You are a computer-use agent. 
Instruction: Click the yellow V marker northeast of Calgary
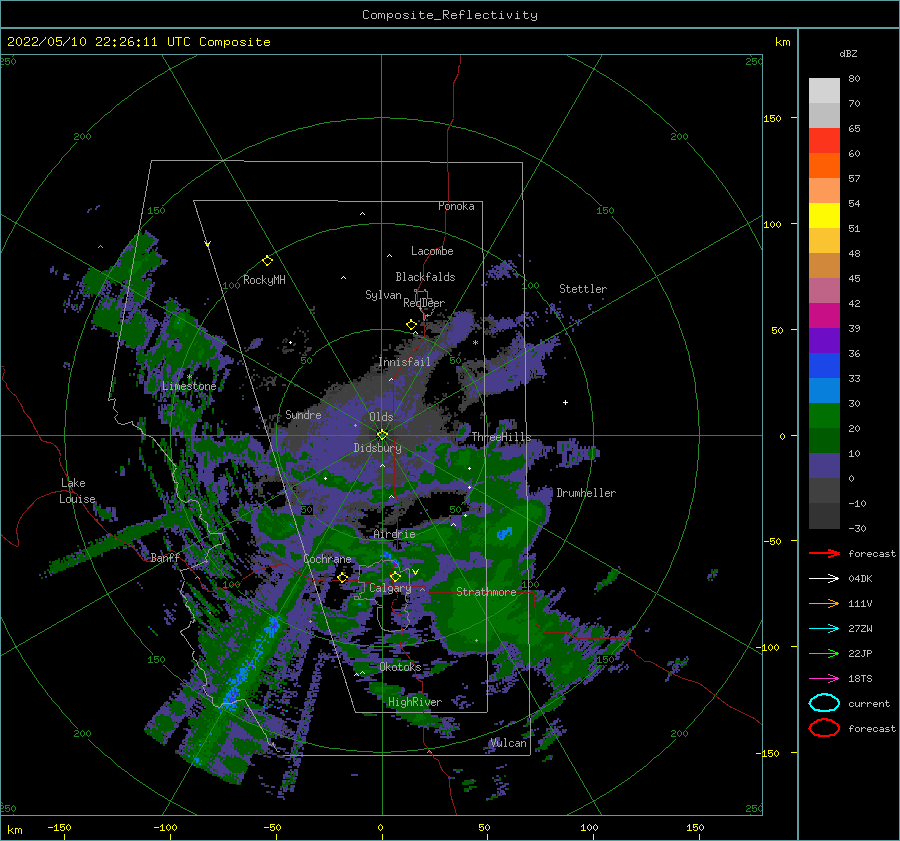pyautogui.click(x=415, y=572)
